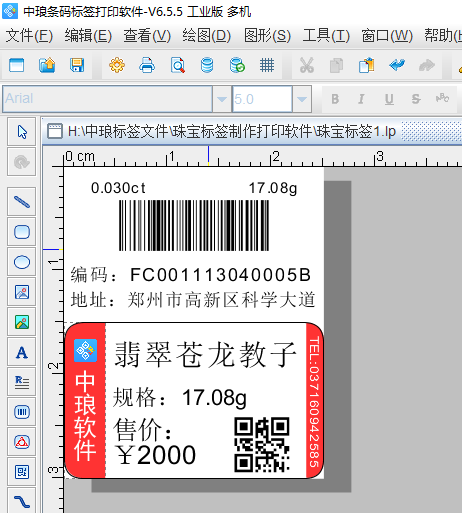462x513 pixels.
Task: Choose the barcode drawing tool
Action: (x=22, y=412)
